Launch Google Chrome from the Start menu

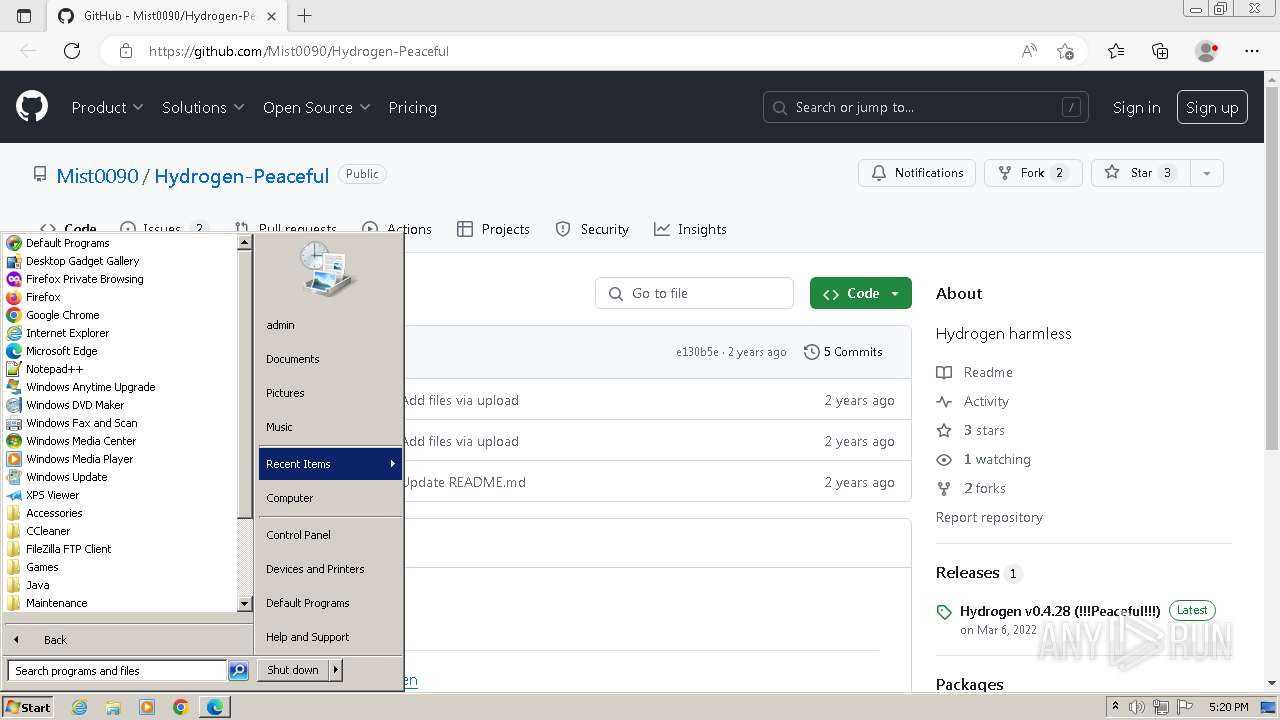pyautogui.click(x=62, y=315)
